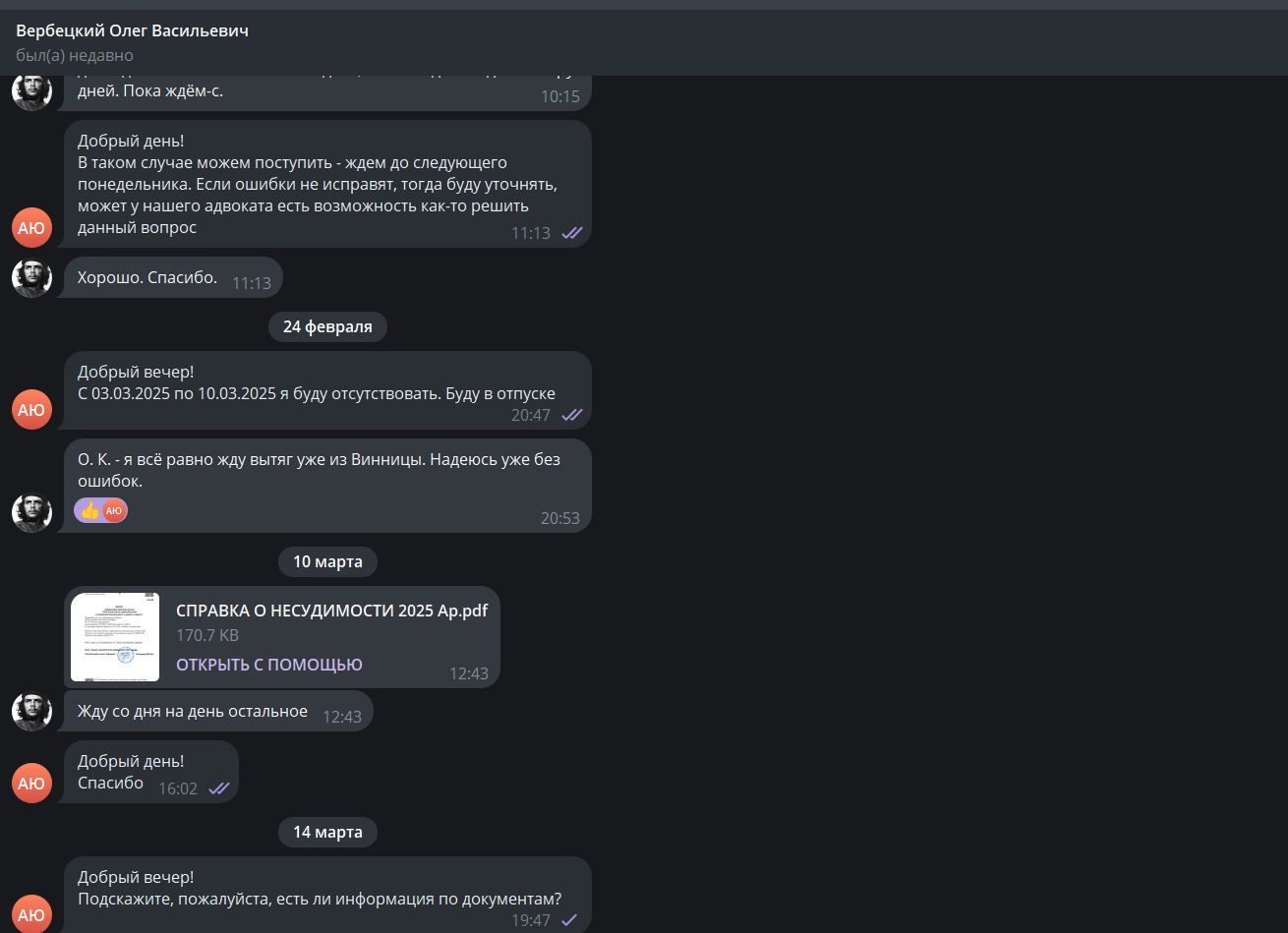Click the message about waiting вытяг из Винницы
The image size is (1288, 933).
327,486
